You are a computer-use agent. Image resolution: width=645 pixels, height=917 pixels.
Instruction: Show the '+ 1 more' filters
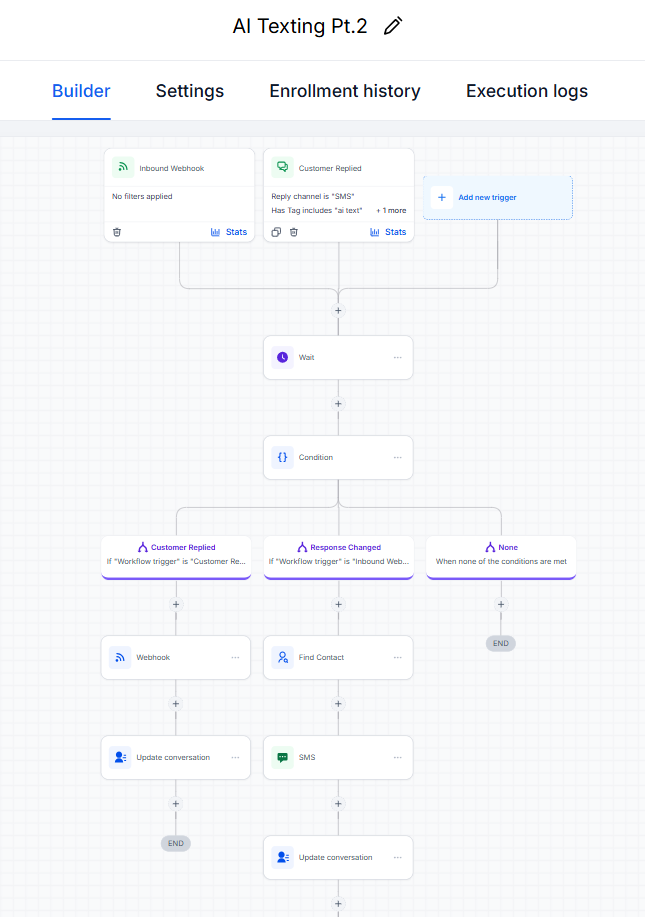pos(391,211)
